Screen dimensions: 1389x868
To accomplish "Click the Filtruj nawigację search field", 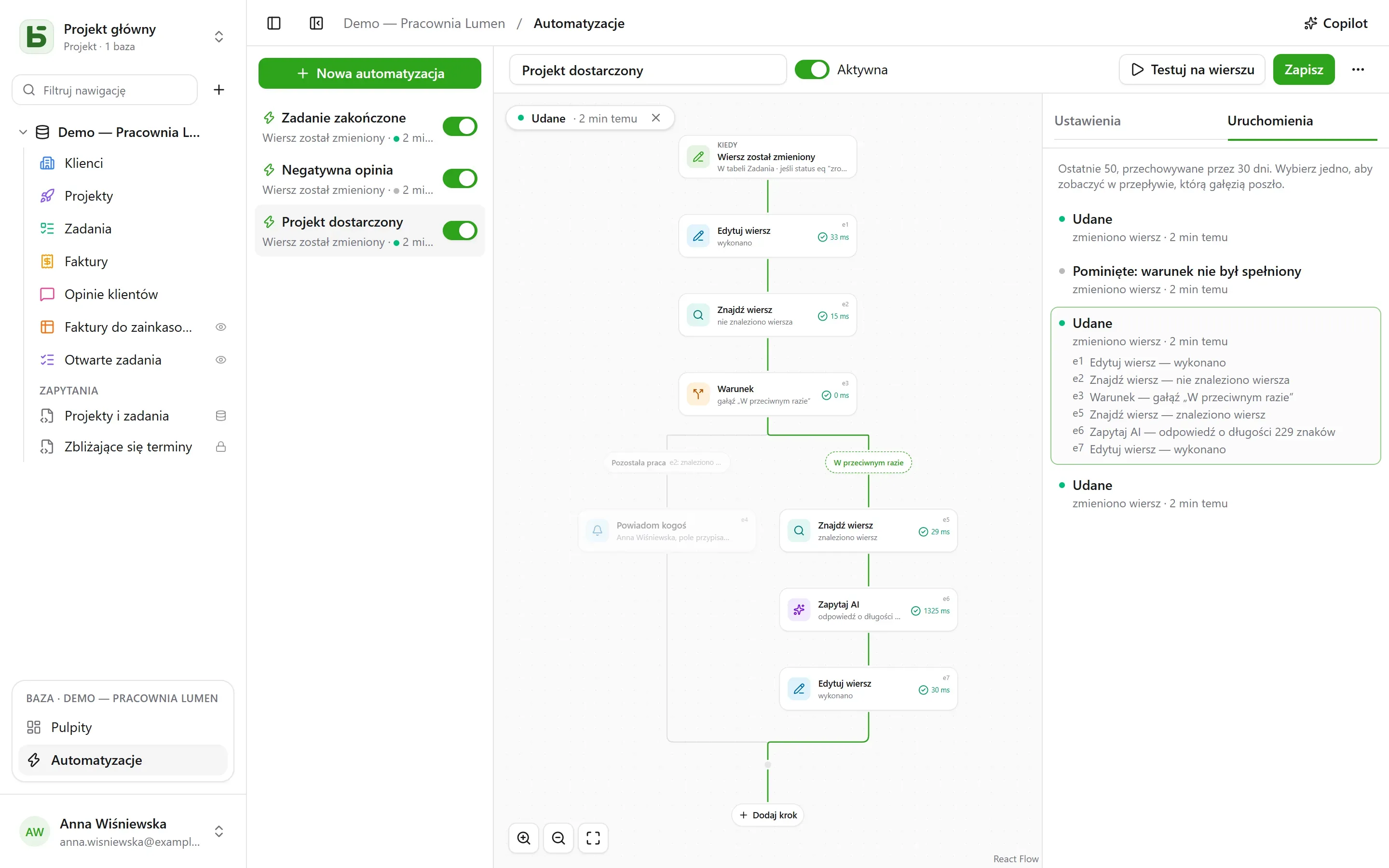I will tap(105, 90).
